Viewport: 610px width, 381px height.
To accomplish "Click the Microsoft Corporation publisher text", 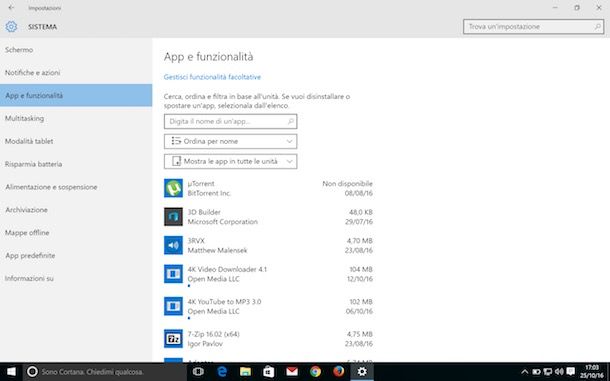I will click(223, 222).
